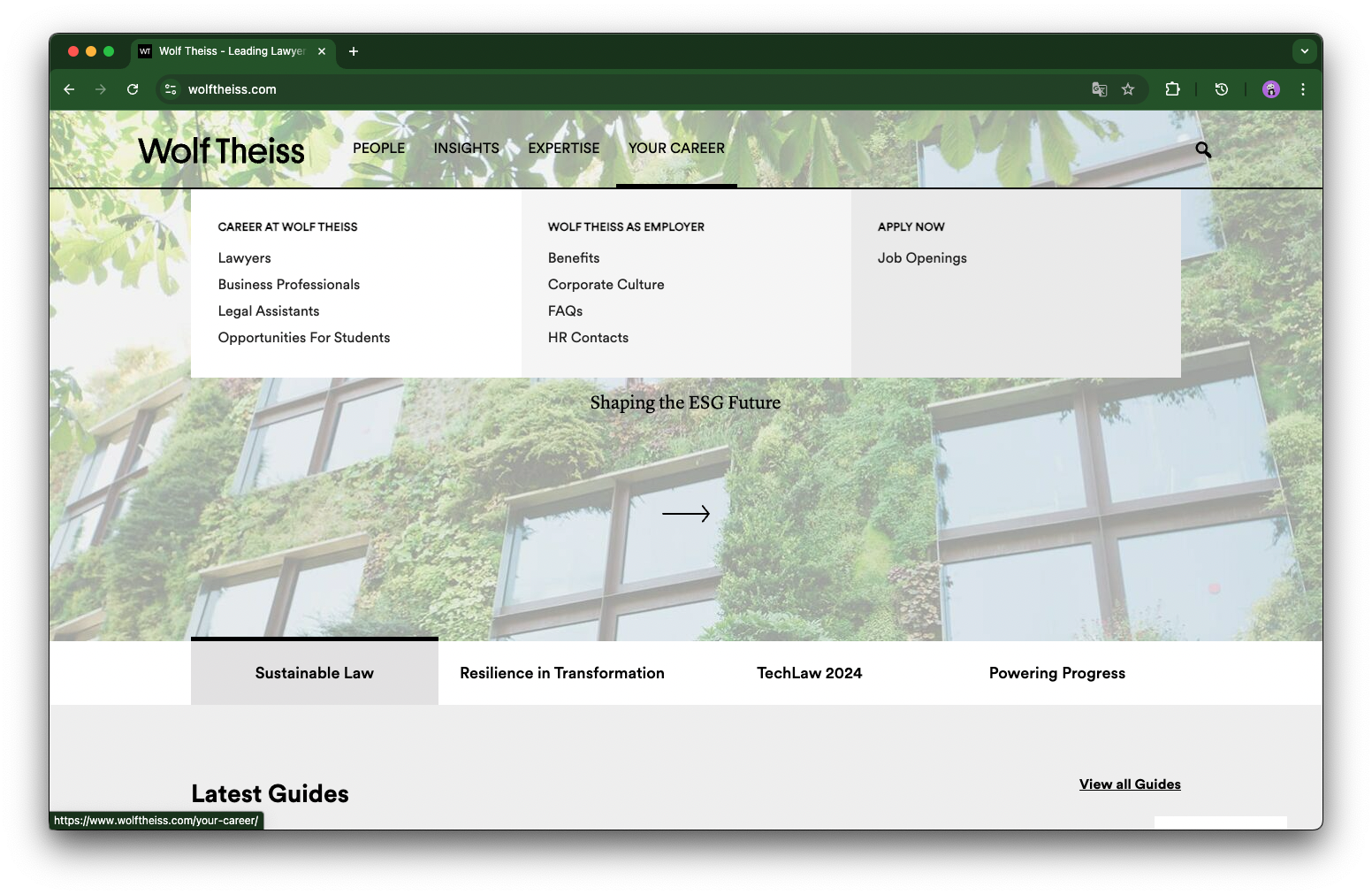This screenshot has height=895, width=1372.
Task: Open the PEOPLE navigation menu
Action: point(379,149)
